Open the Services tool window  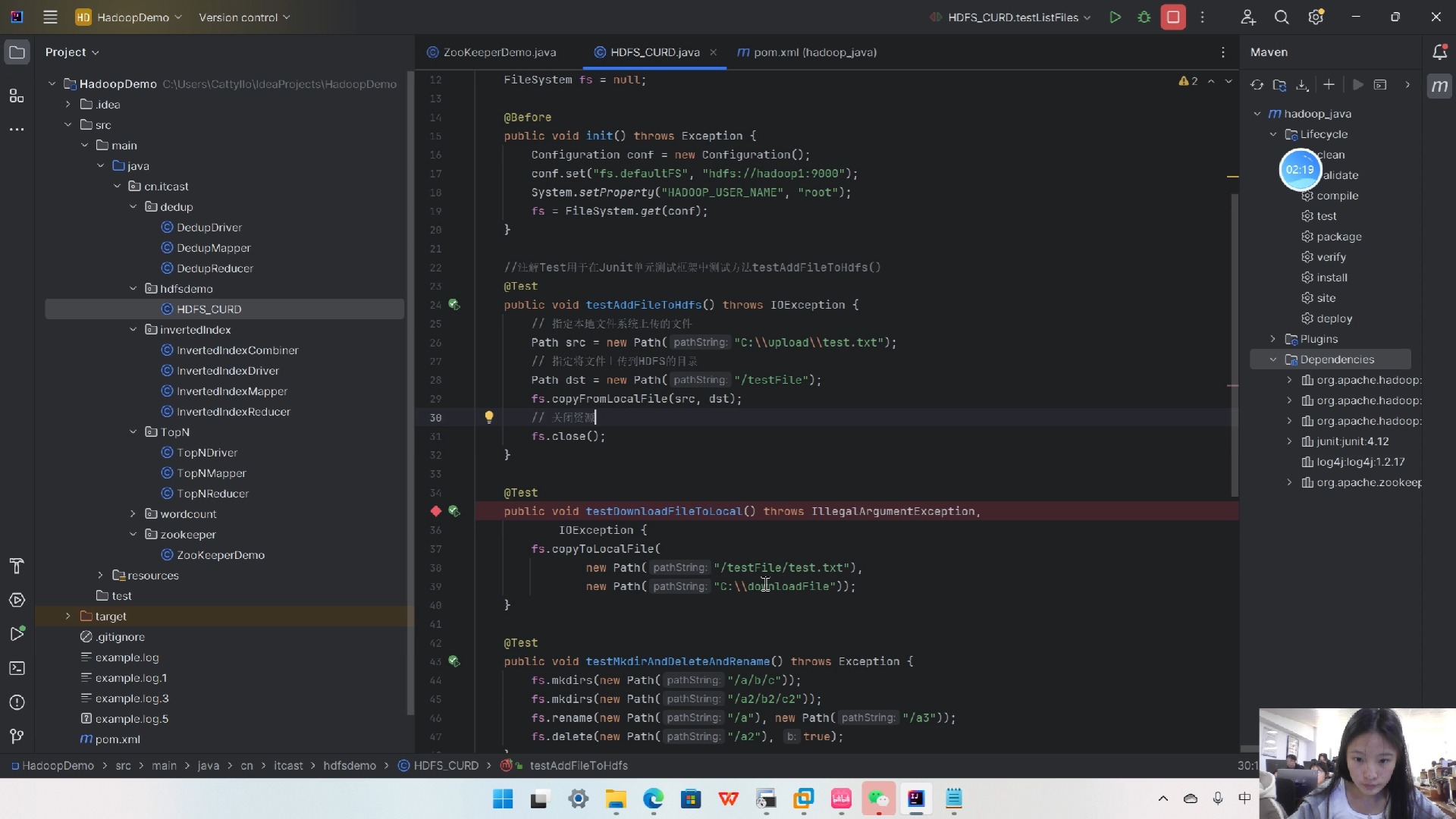(x=17, y=600)
